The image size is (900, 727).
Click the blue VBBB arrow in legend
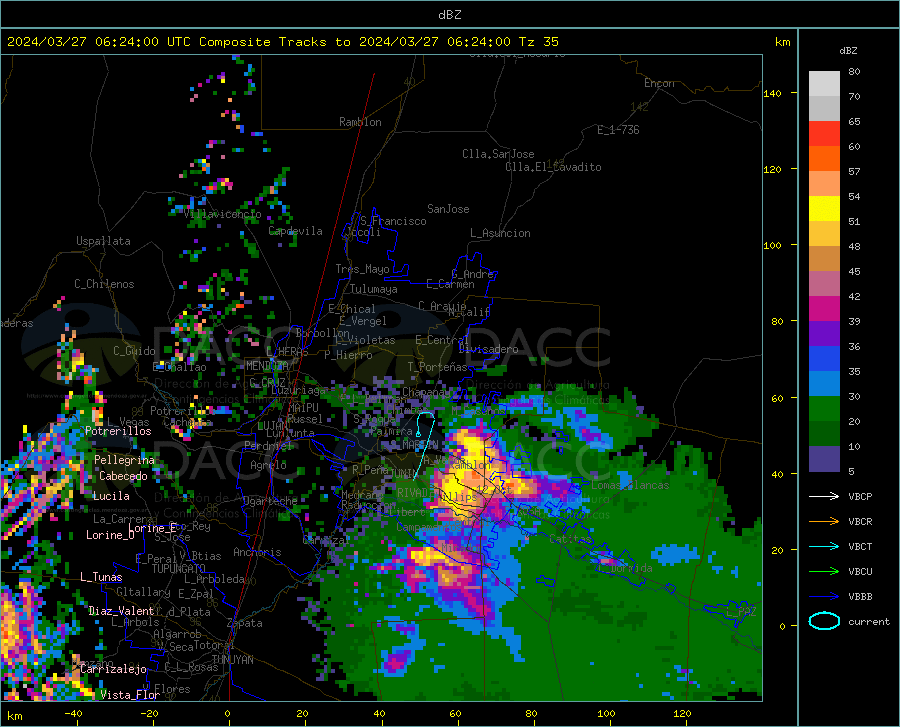click(824, 596)
